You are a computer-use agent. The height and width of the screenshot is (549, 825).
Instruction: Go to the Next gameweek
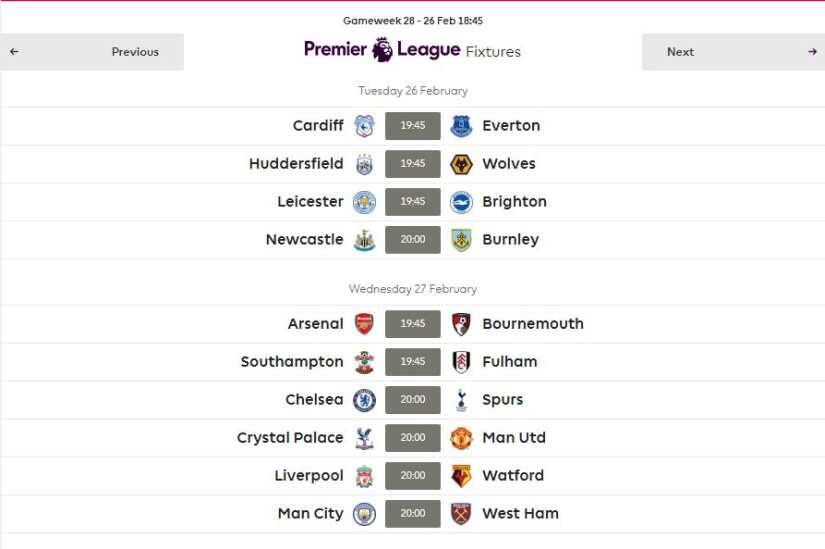tap(733, 52)
